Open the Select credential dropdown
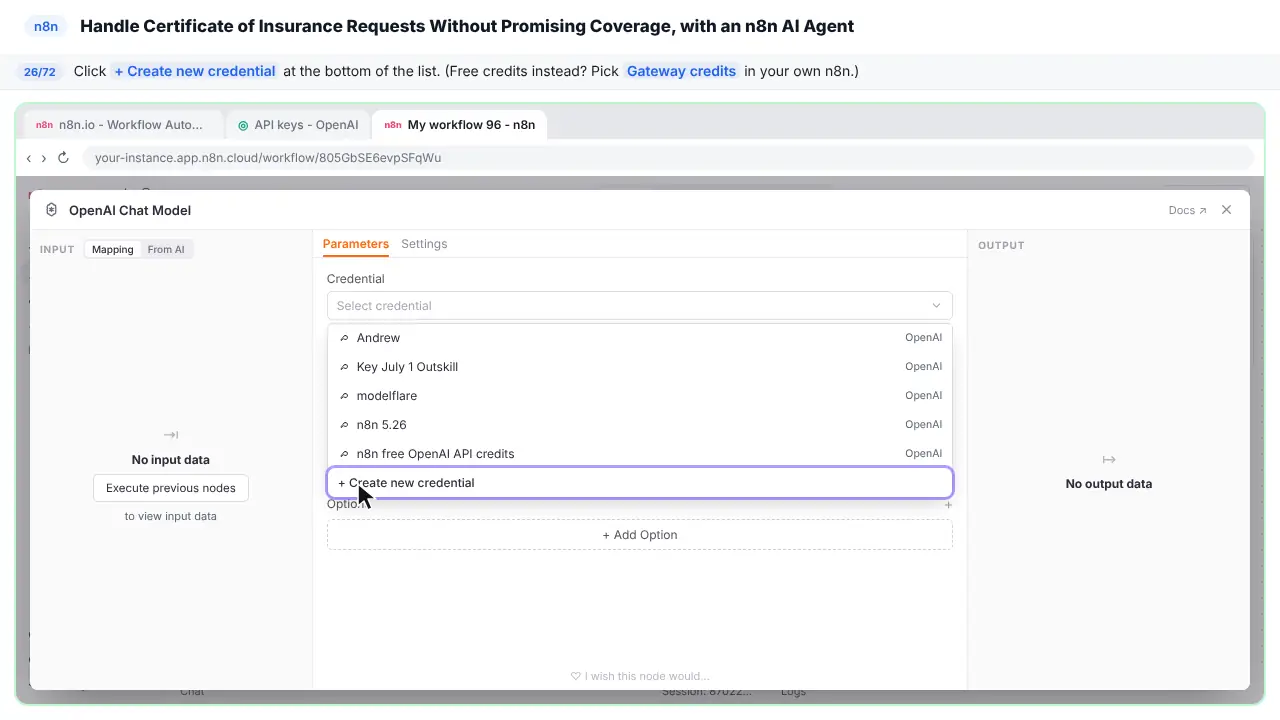Screen dimensions: 1280x720 [640, 306]
